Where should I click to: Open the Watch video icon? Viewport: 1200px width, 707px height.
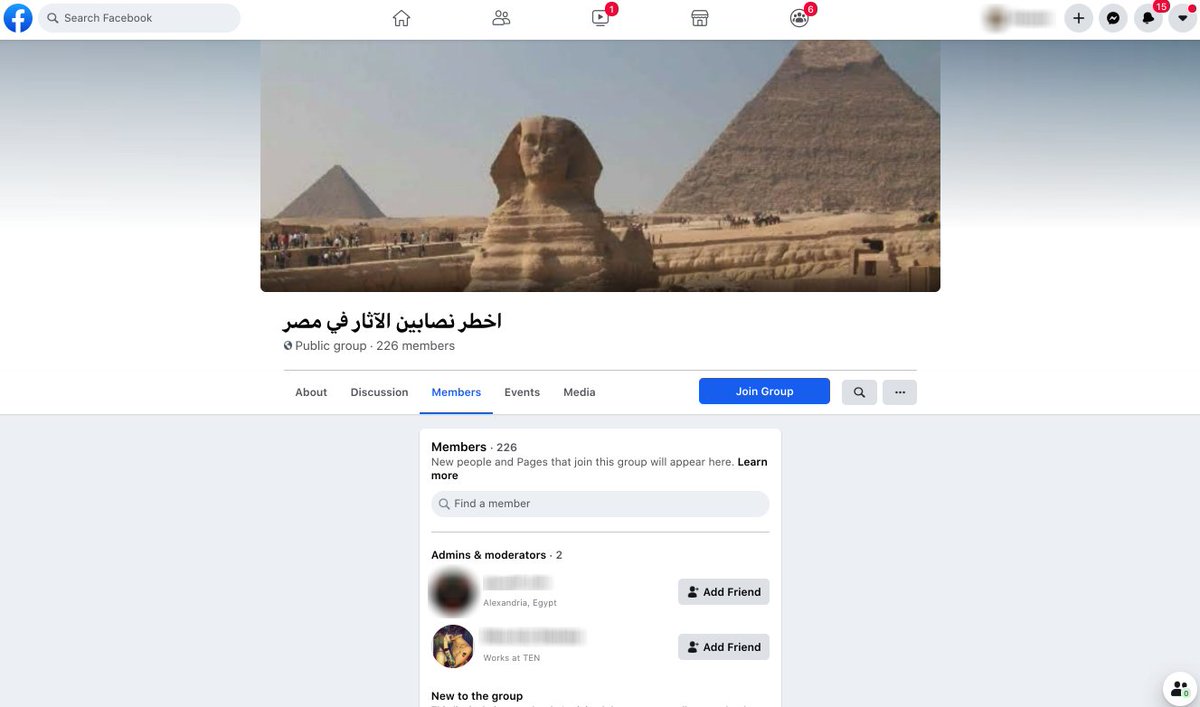600,18
